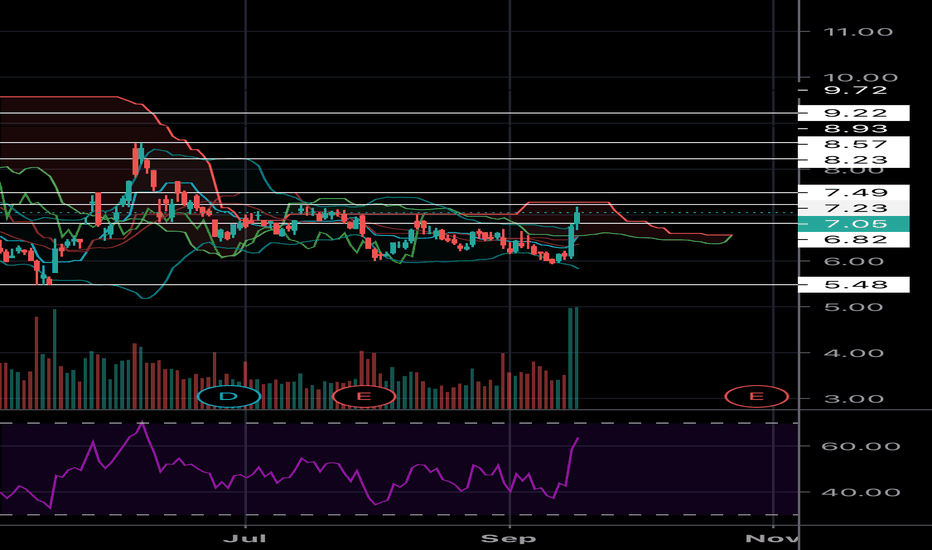Click the 5.00 price axis label
Screen dimensions: 932x550
(x=854, y=307)
